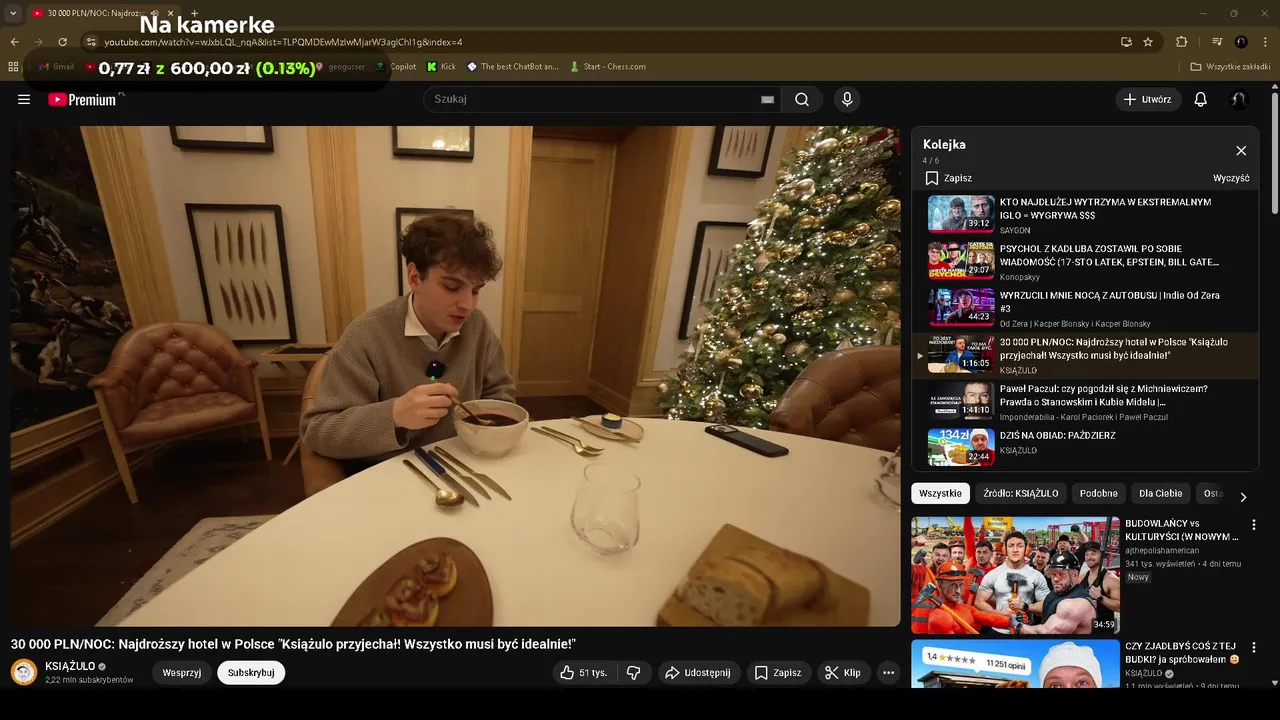Select queue item 30 000 PLN/NOC Najdroższy hotel
1280x720 pixels.
(x=1085, y=355)
